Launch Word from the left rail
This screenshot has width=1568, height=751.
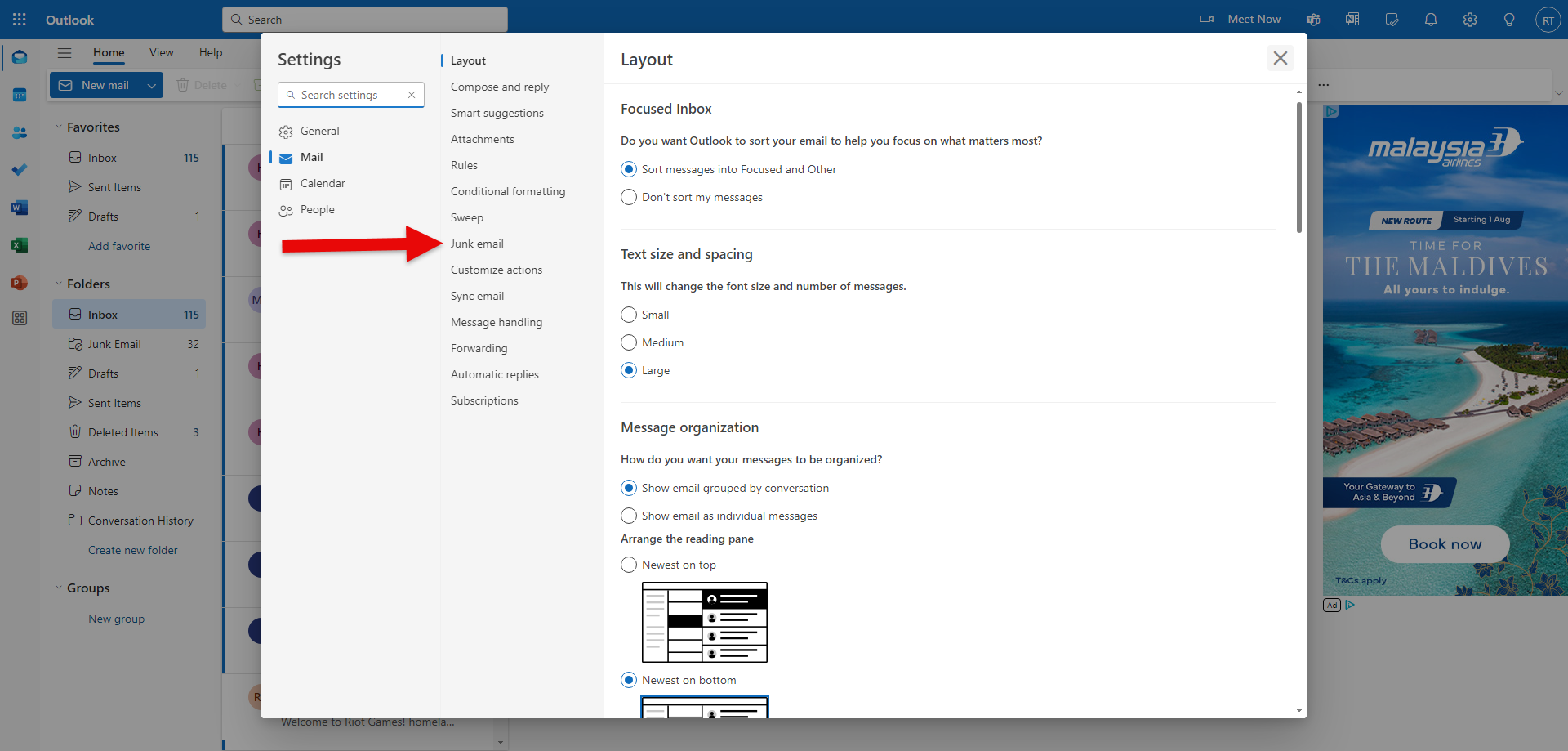(20, 208)
